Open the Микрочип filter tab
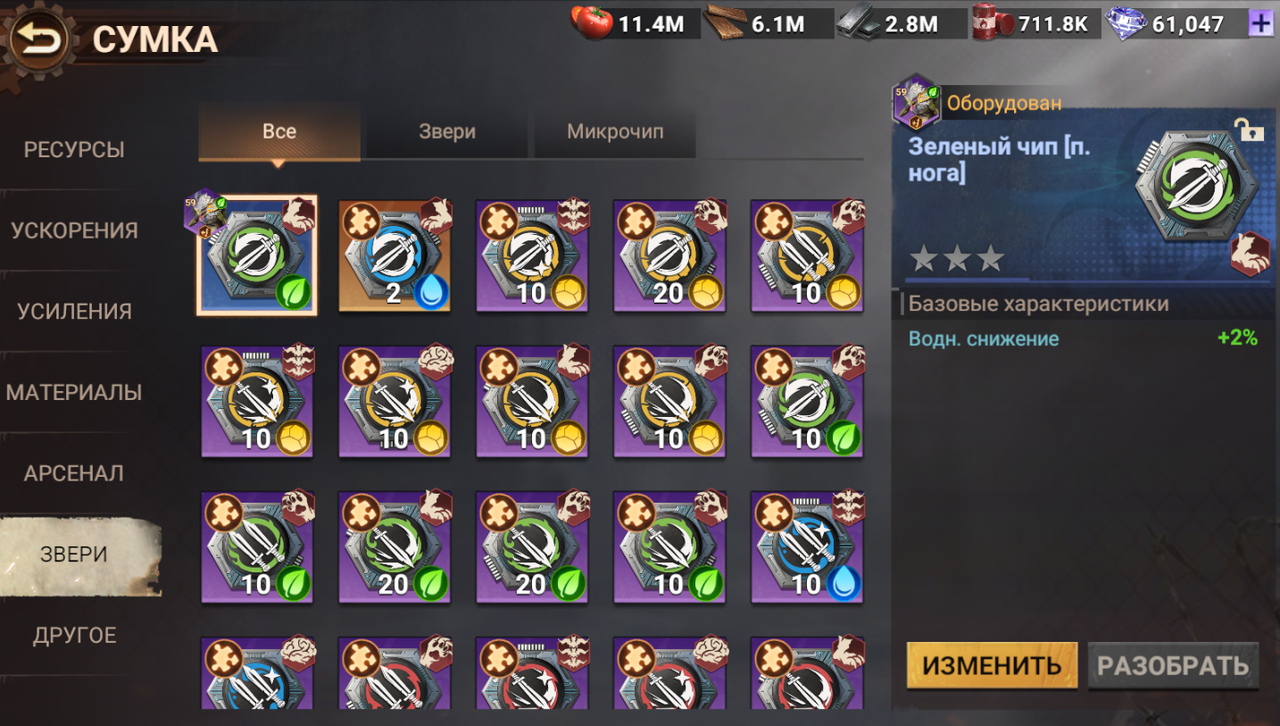 tap(615, 132)
